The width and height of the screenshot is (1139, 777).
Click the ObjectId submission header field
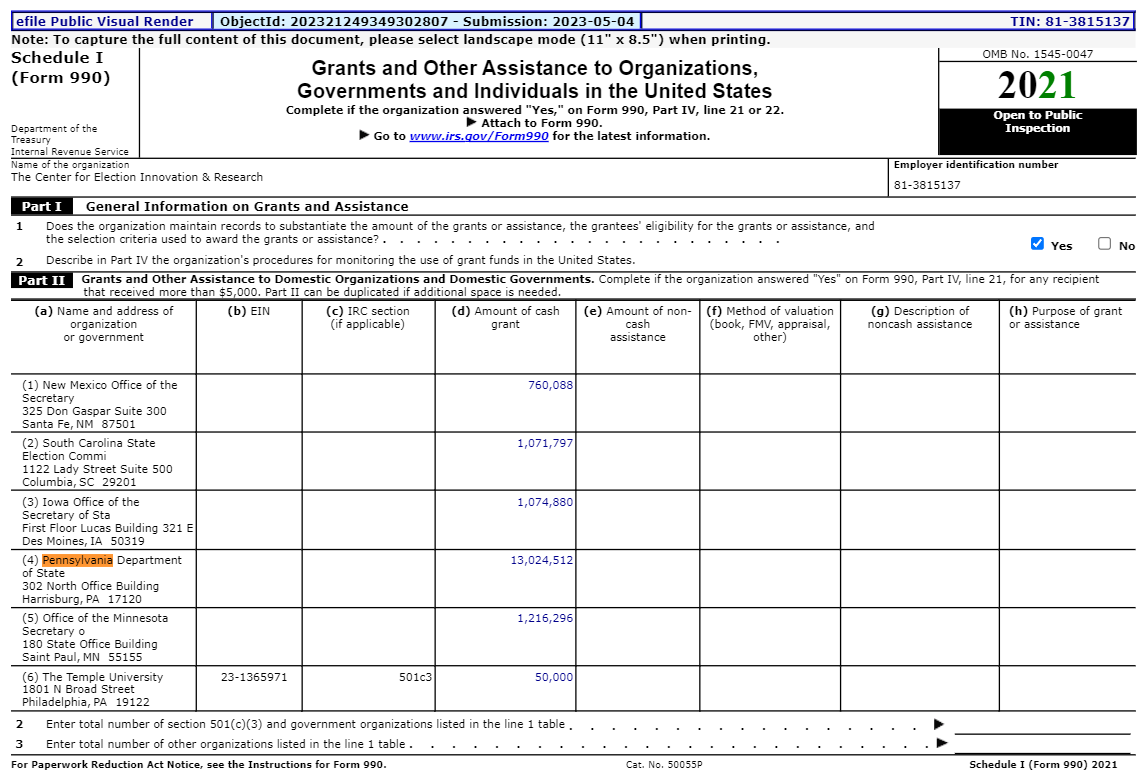(x=427, y=21)
